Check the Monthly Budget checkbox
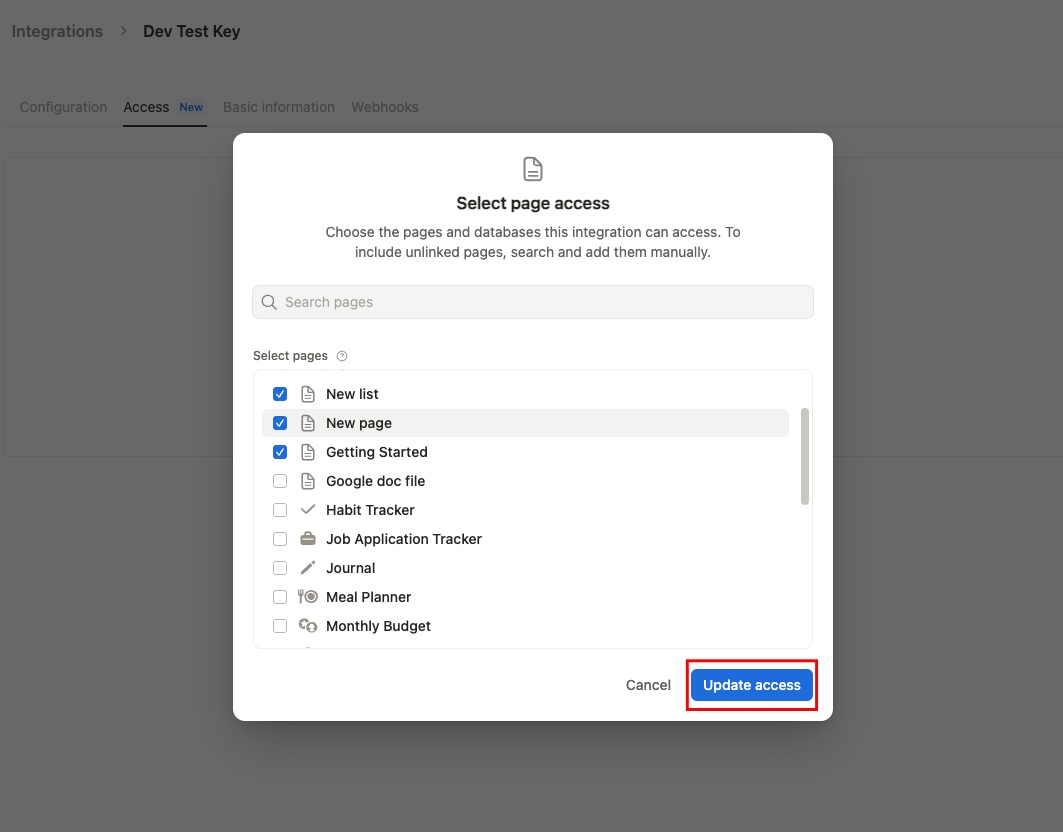The image size is (1063, 832). 280,625
